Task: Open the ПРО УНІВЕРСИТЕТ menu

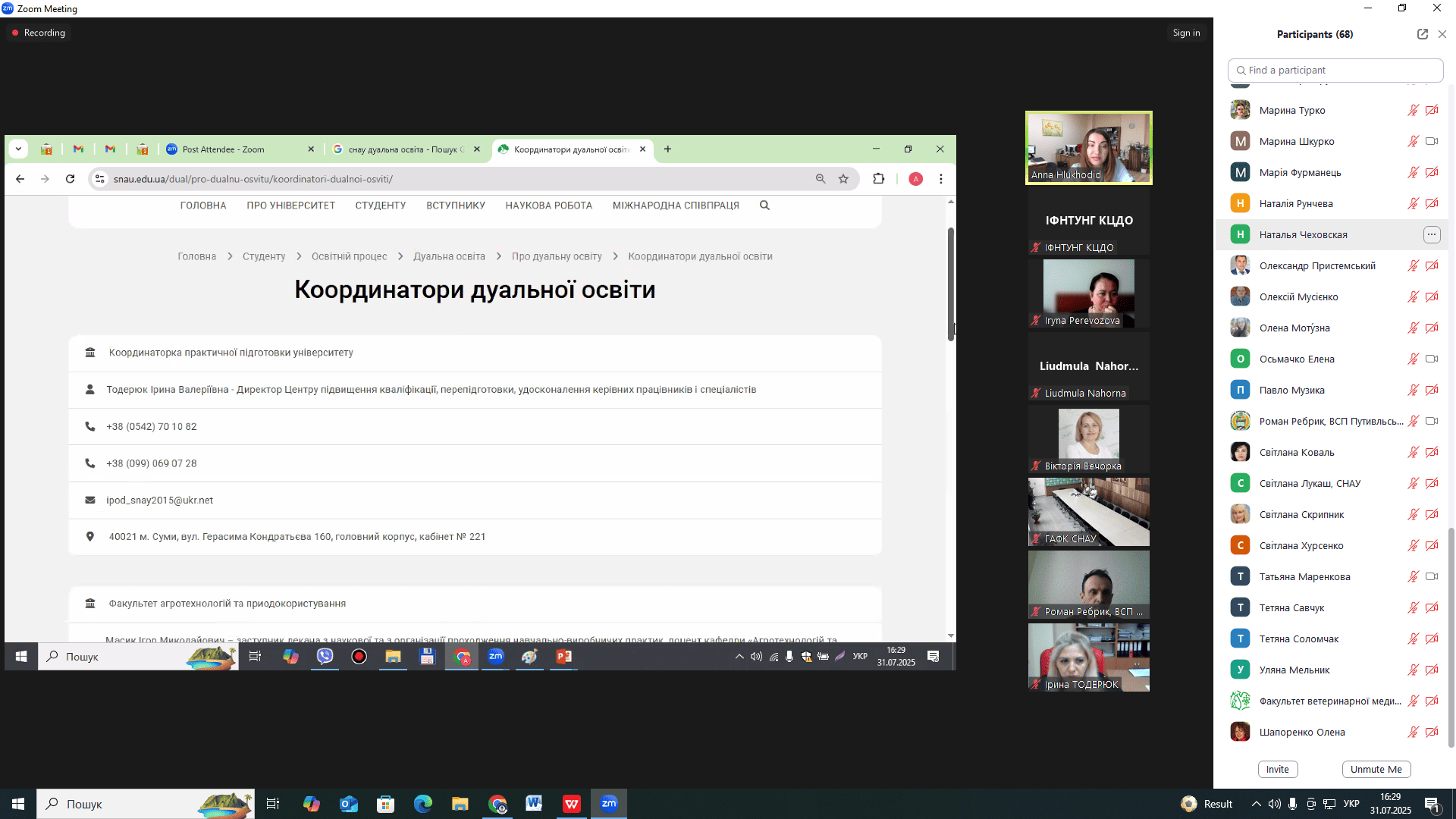Action: [x=290, y=206]
